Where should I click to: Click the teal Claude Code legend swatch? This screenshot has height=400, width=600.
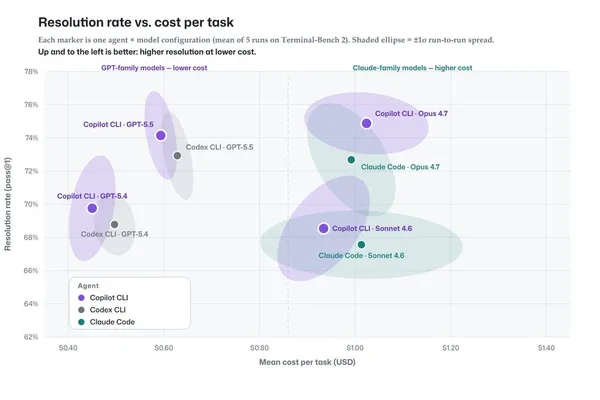point(81,322)
